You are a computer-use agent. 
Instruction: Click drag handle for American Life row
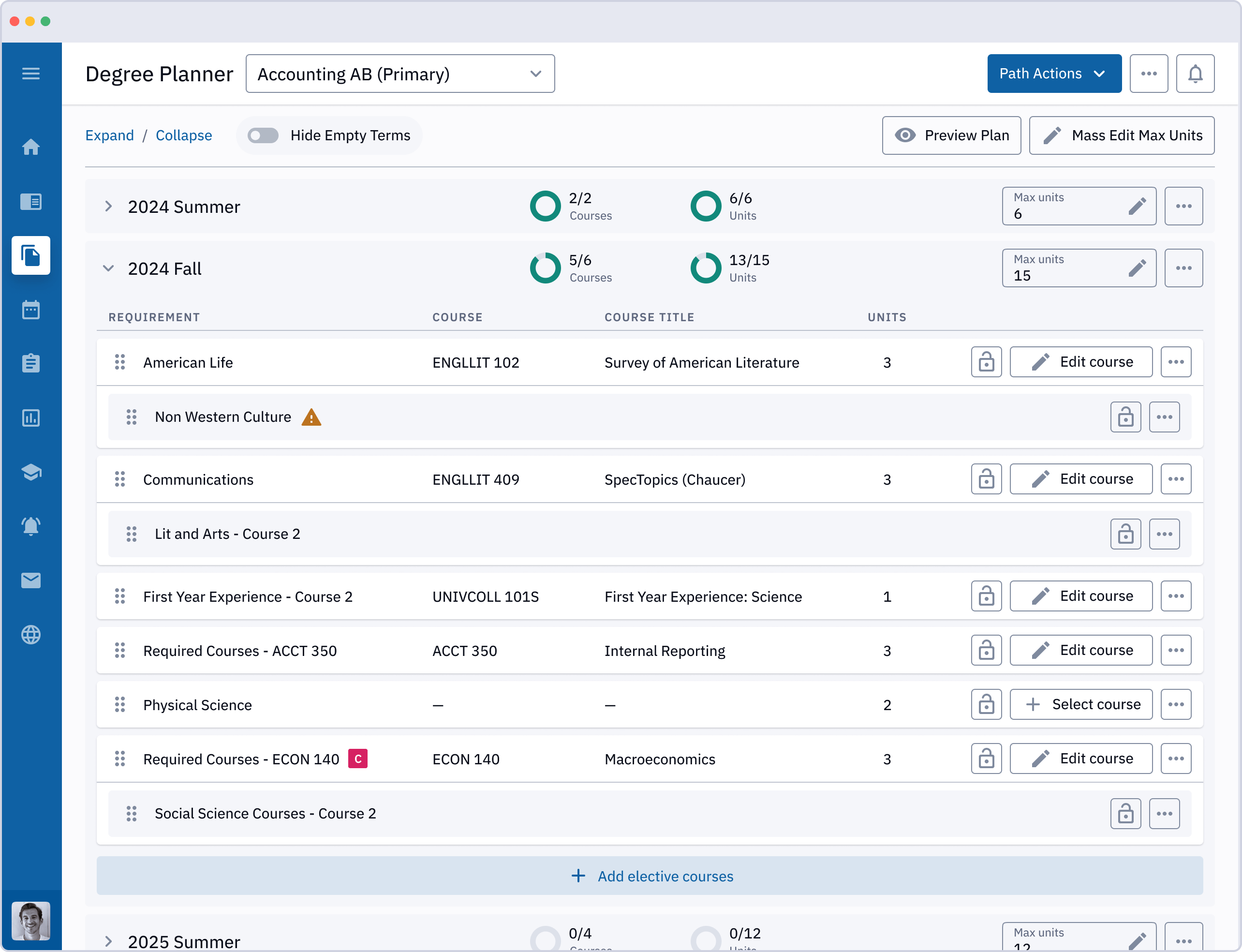pos(119,362)
